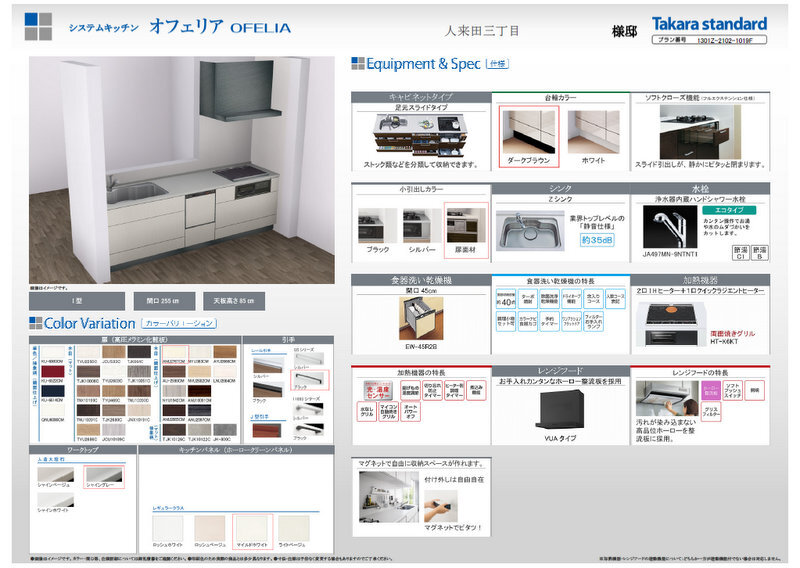Click the 節湯 C1 badge
Viewport: 800px width, 568px height.
coord(741,253)
